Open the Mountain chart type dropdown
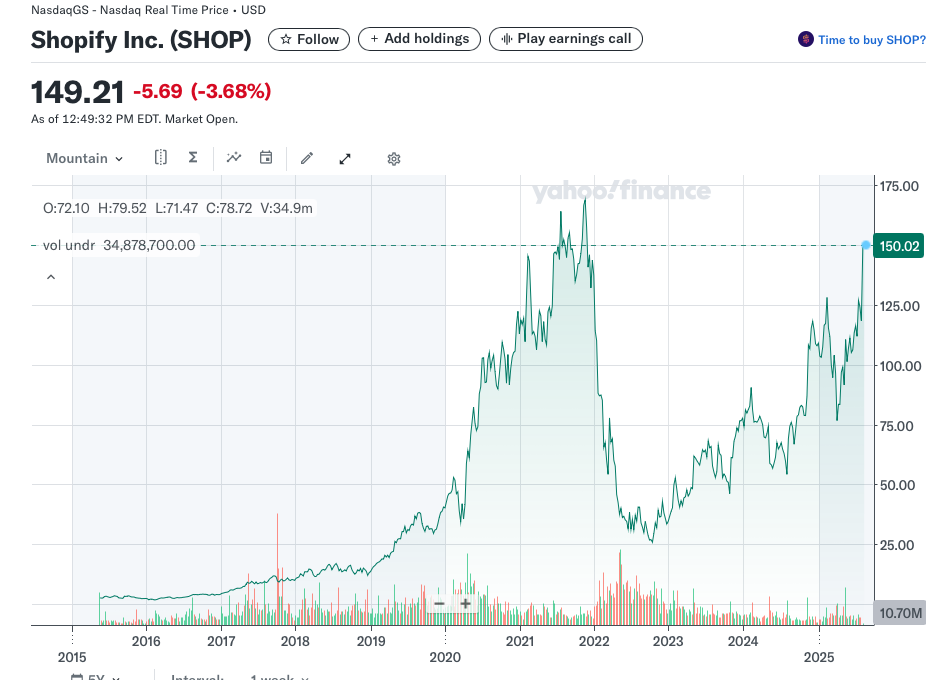Screen dimensions: 940x680 point(85,158)
